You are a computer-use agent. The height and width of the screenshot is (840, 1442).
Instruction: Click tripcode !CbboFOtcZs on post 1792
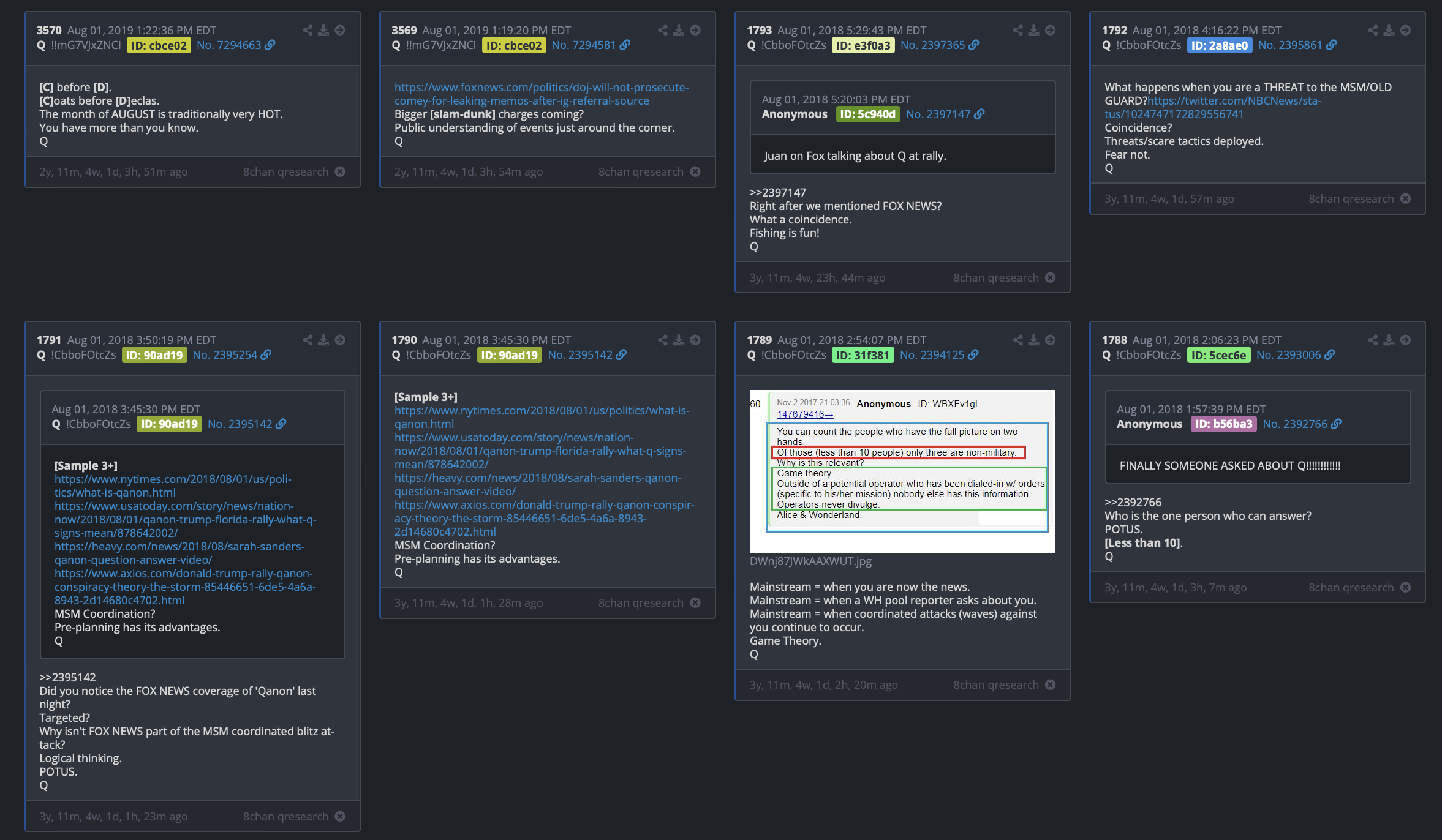coord(1149,45)
